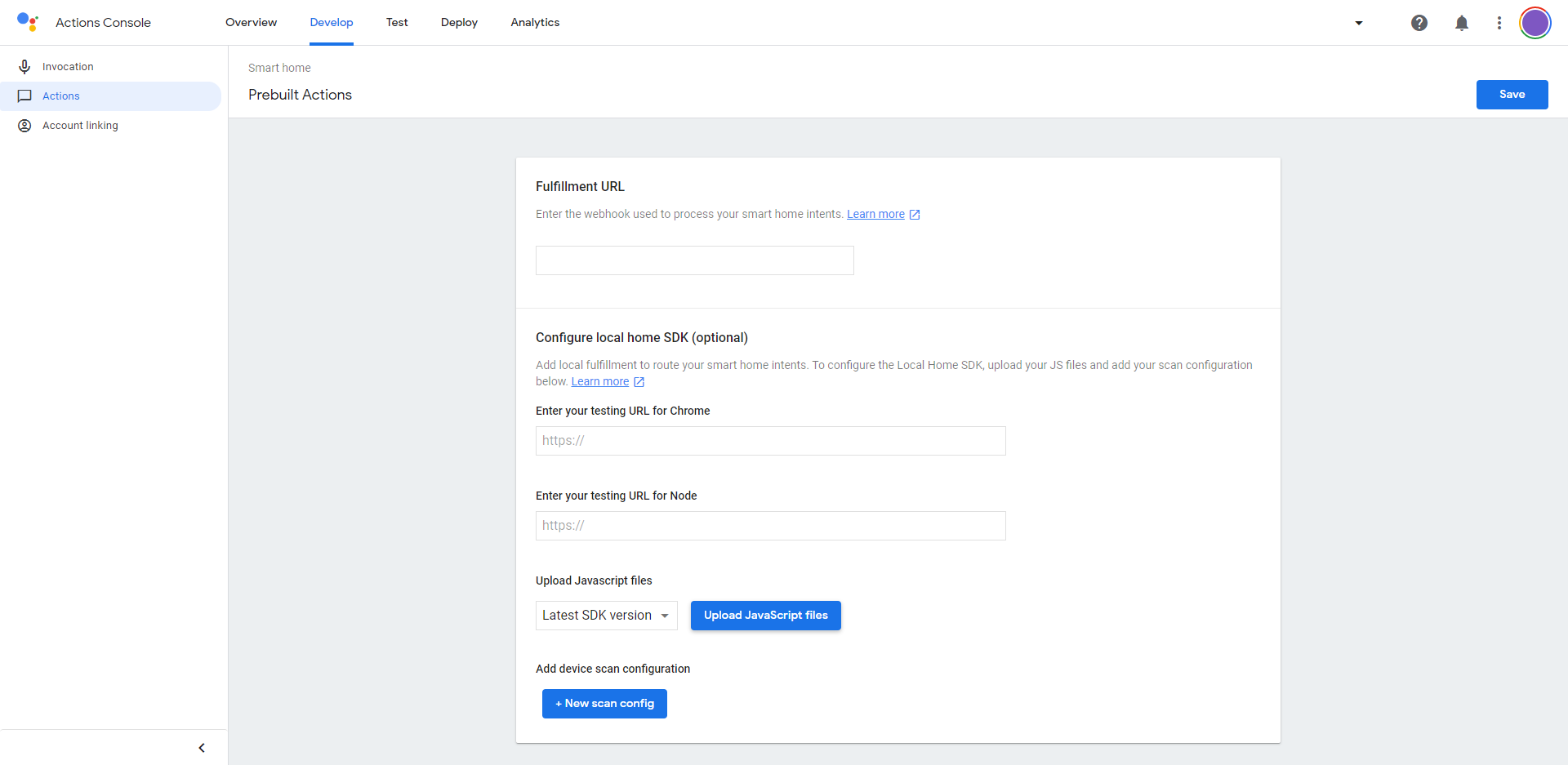Collapse the sidebar with the chevron

coord(202,748)
